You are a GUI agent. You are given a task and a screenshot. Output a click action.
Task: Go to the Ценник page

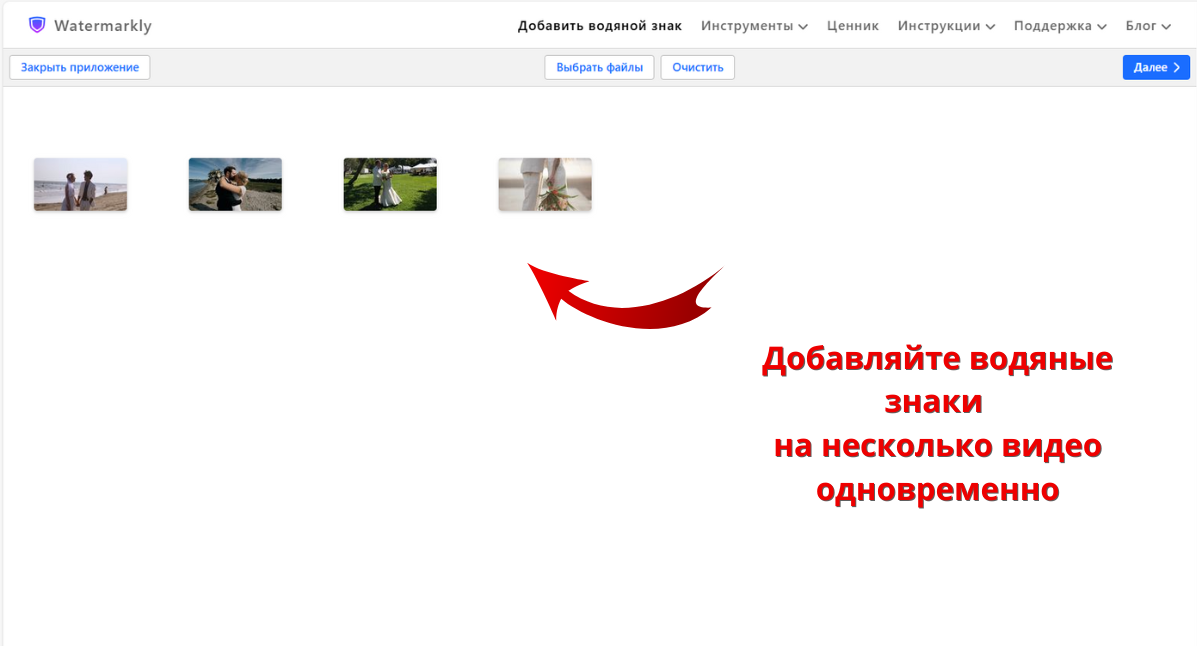tap(853, 26)
